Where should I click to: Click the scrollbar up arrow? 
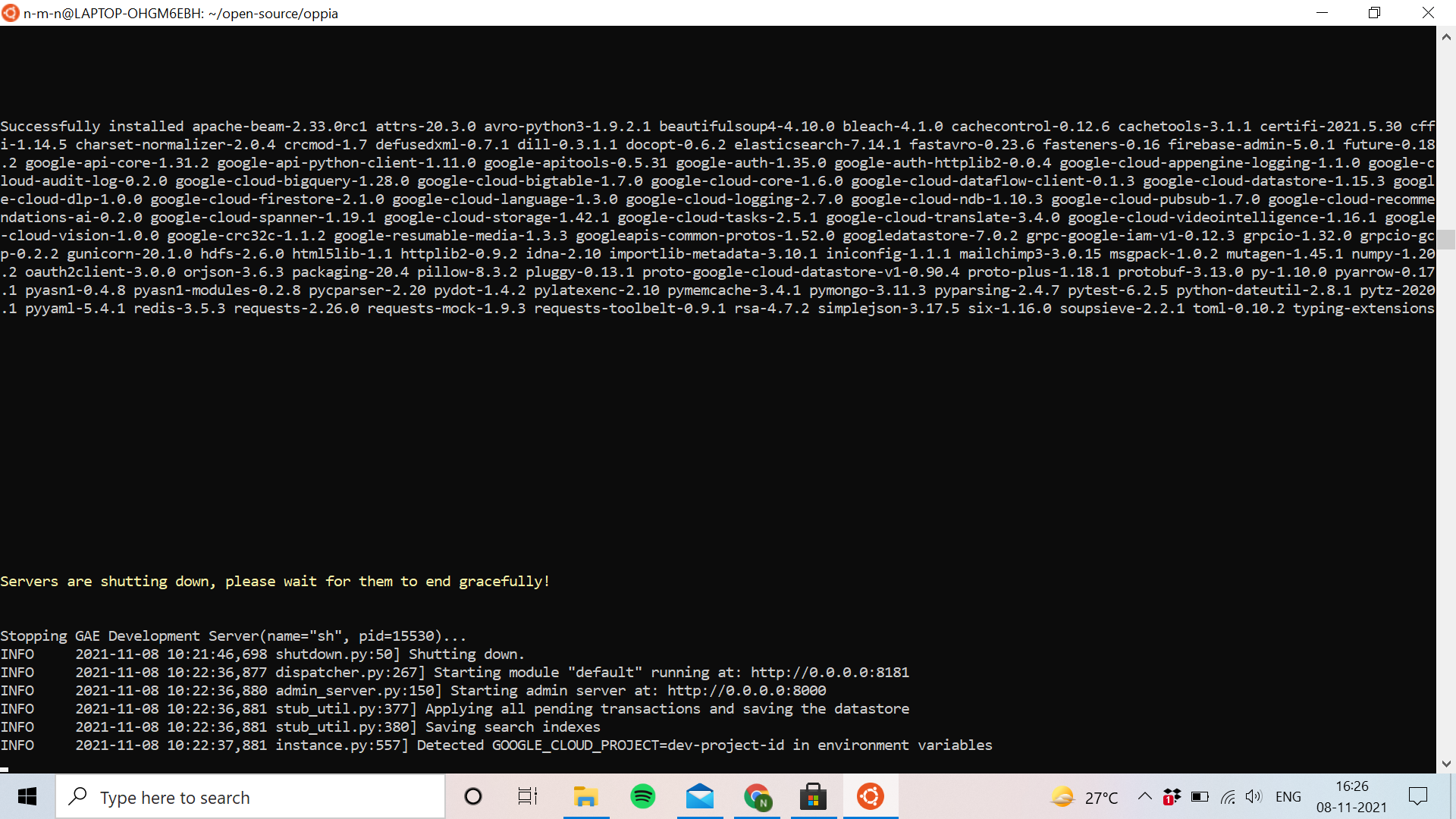(x=1447, y=36)
